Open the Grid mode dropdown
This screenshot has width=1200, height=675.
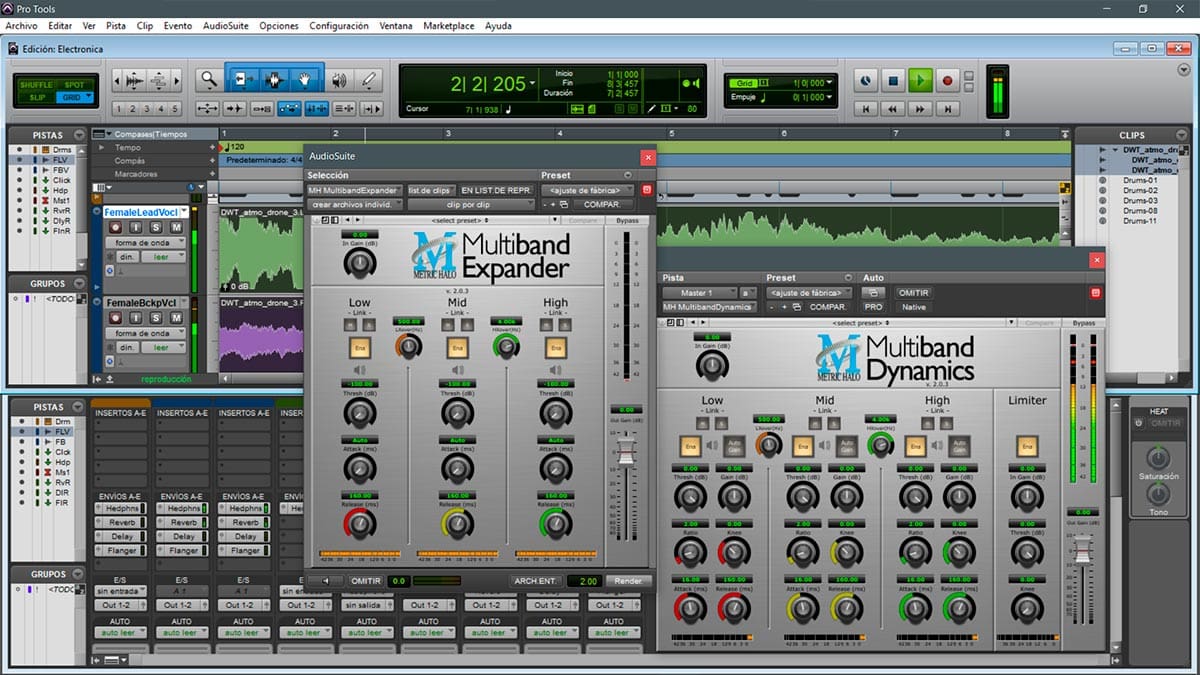(x=74, y=97)
